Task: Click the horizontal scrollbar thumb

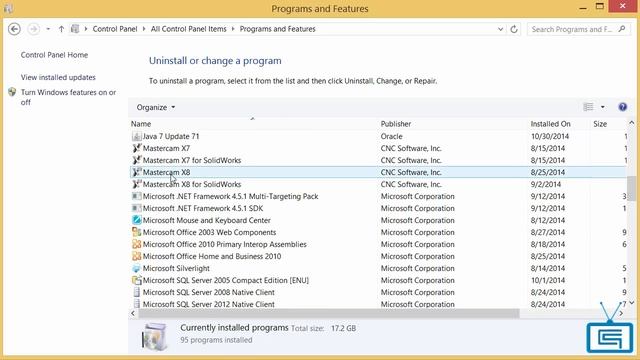Action: click(x=329, y=313)
